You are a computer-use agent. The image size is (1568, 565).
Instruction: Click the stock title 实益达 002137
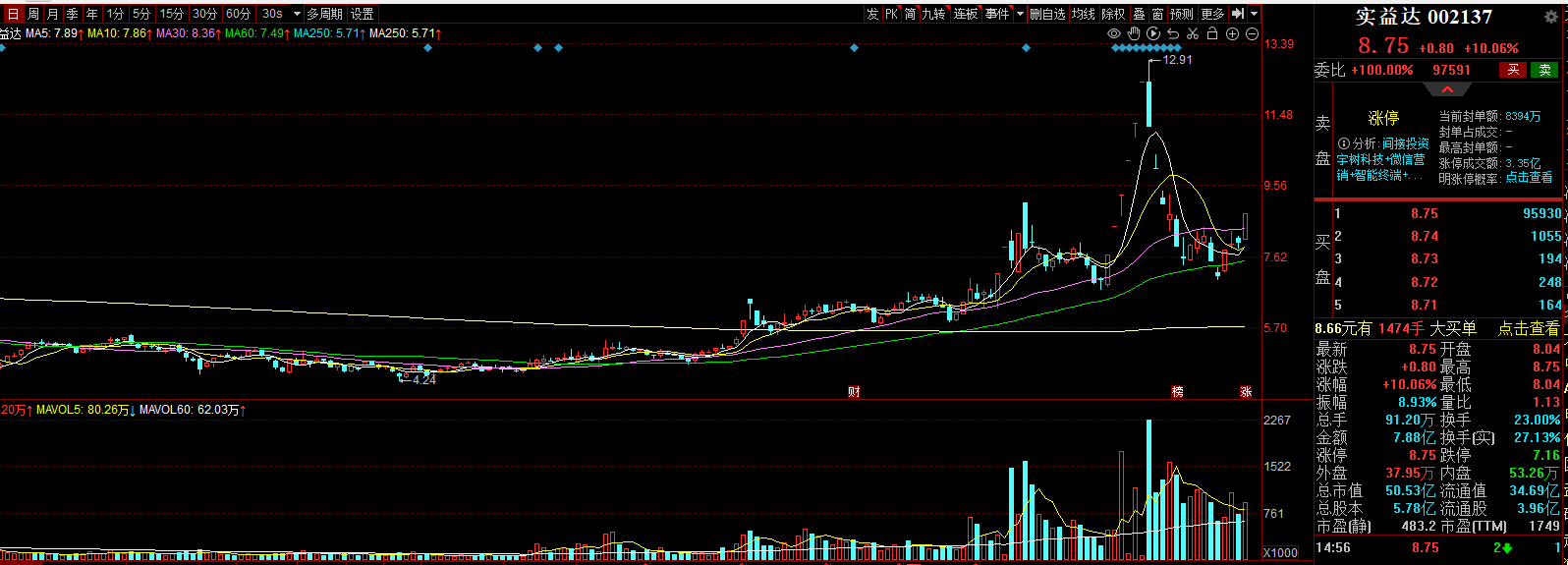pyautogui.click(x=1424, y=17)
